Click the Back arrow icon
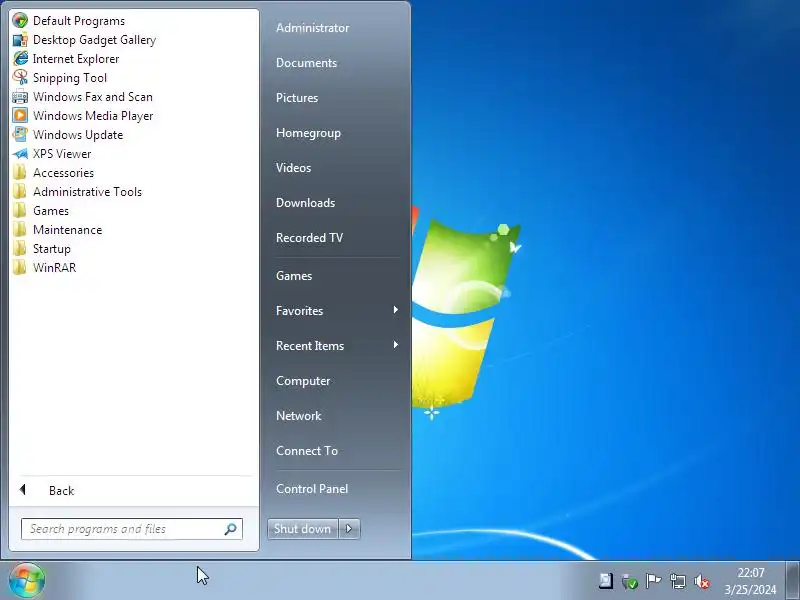800x600 pixels. point(22,490)
